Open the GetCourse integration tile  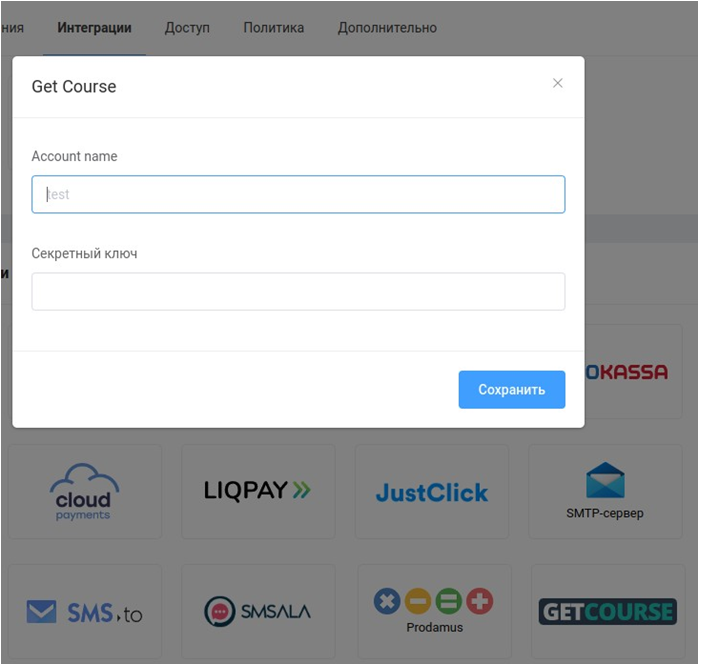click(607, 611)
